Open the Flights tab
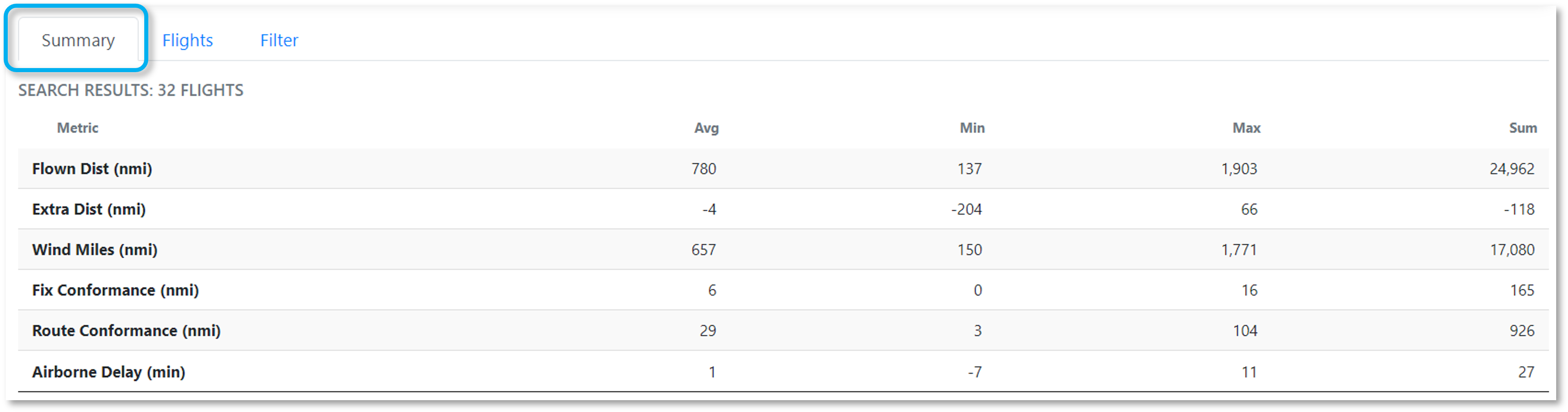Screen dimensions: 1568x412 click(187, 40)
